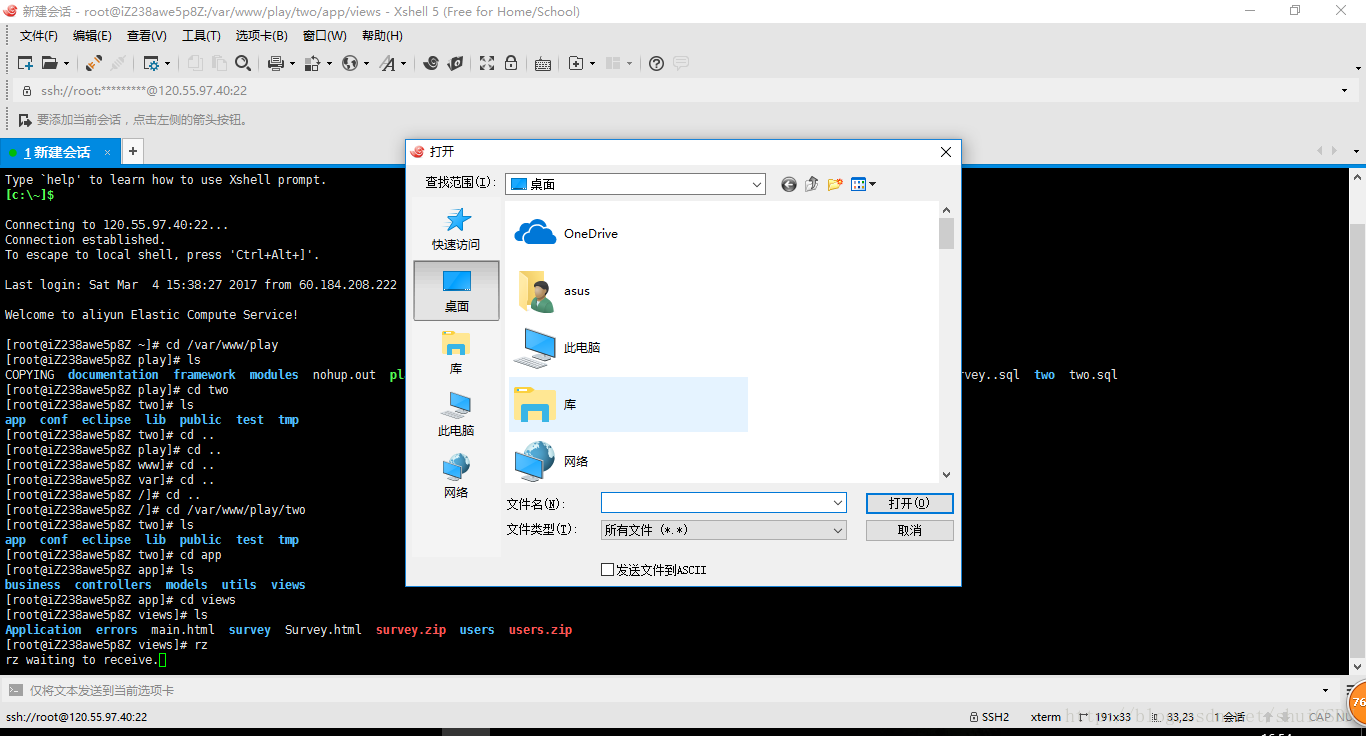The width and height of the screenshot is (1366, 736).
Task: Click the Paste toolbar icon
Action: [x=218, y=63]
